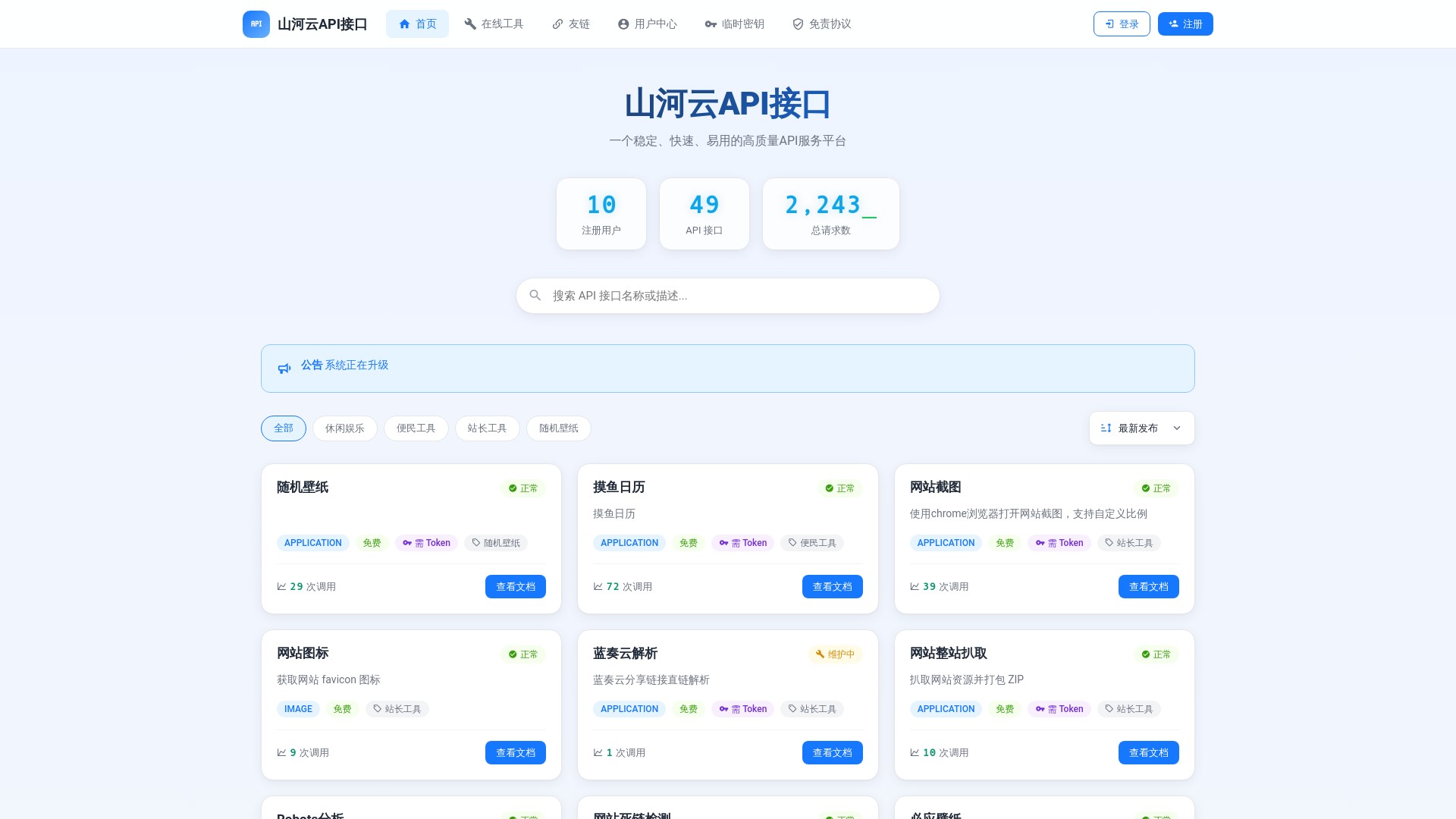
Task: Select the 全部 category filter
Action: [x=284, y=428]
